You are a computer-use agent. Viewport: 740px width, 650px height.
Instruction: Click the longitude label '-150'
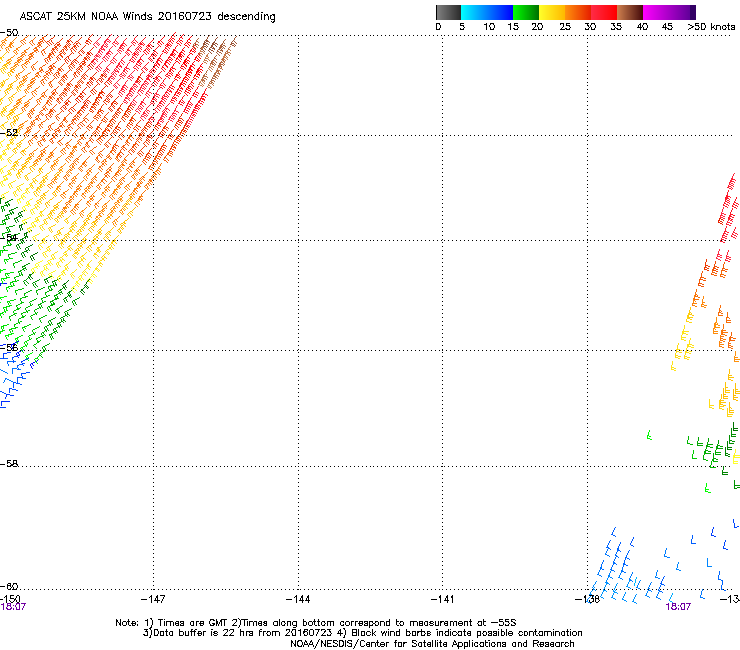pos(10,599)
